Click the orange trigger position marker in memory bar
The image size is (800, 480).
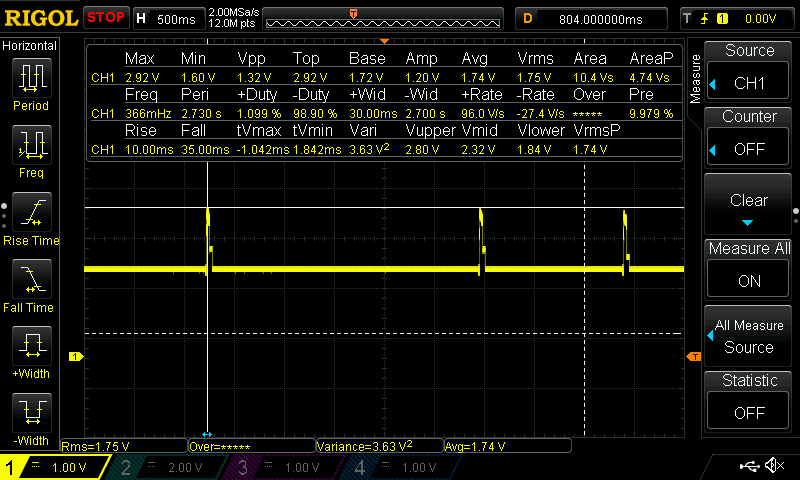click(x=353, y=14)
